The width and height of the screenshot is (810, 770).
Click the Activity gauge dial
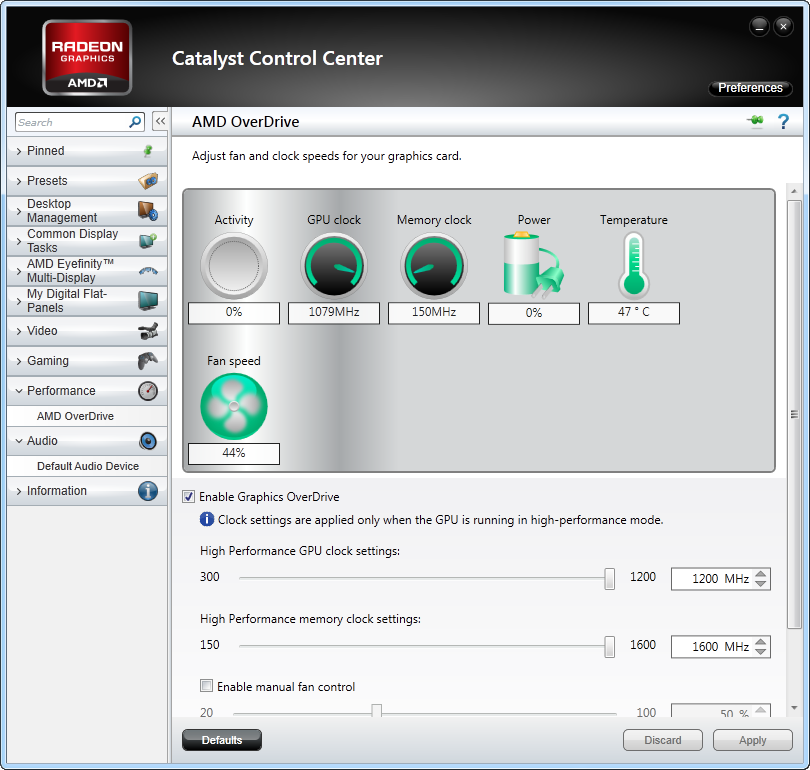pyautogui.click(x=234, y=265)
